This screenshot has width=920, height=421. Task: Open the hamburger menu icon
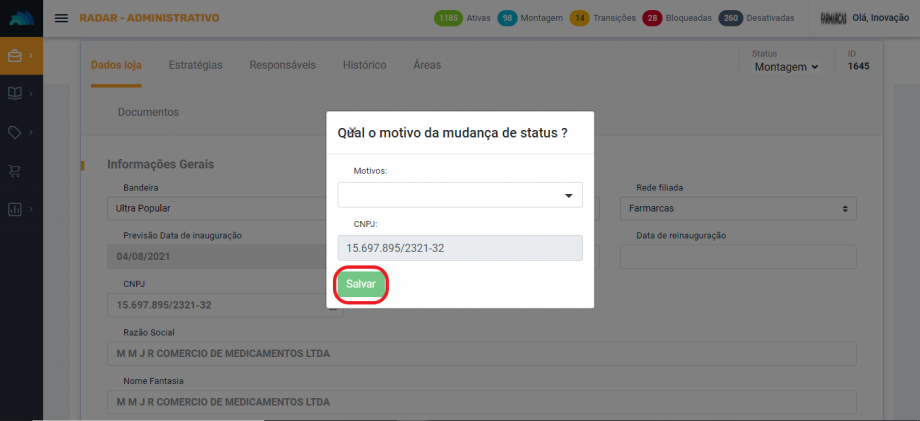tap(62, 18)
